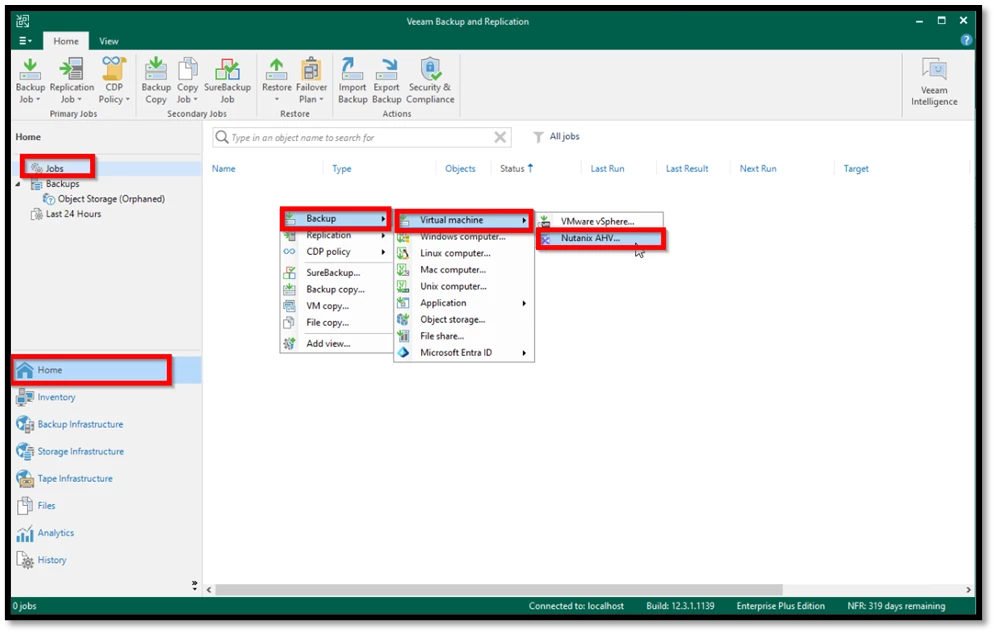Choose Virtual machine submenu item
This screenshot has height=633, width=995.
pos(464,220)
